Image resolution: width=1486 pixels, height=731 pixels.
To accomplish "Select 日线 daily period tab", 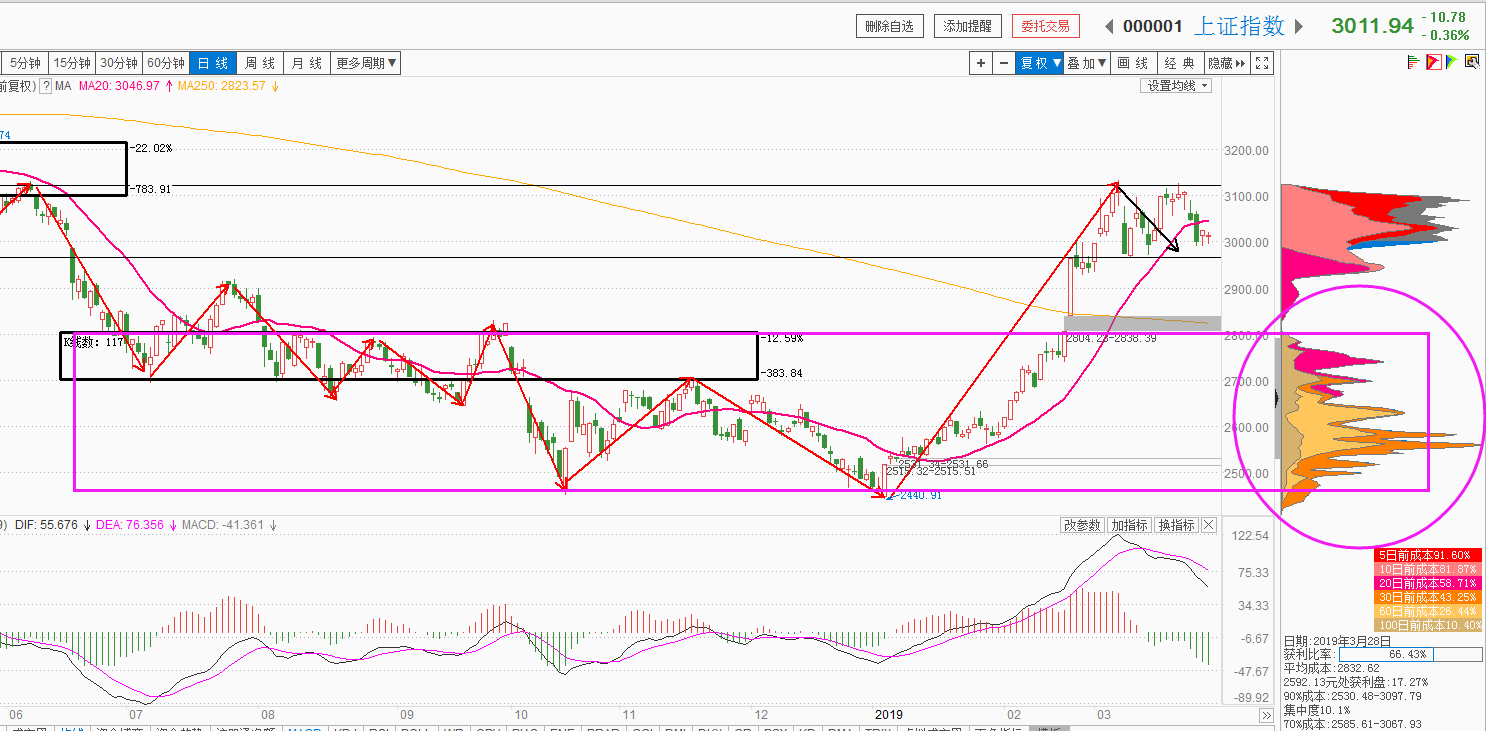I will point(213,63).
